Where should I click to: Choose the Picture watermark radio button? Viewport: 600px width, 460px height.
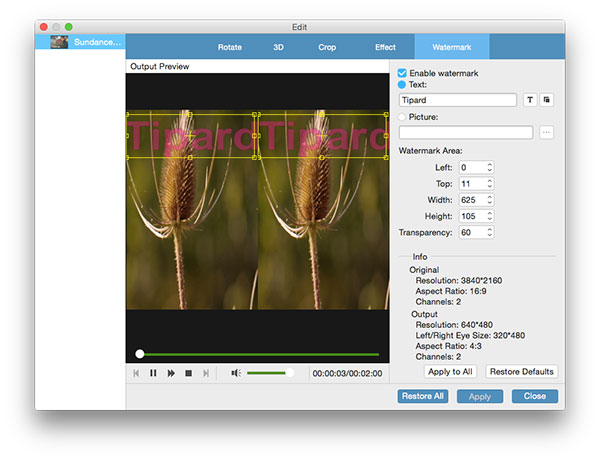(x=402, y=117)
